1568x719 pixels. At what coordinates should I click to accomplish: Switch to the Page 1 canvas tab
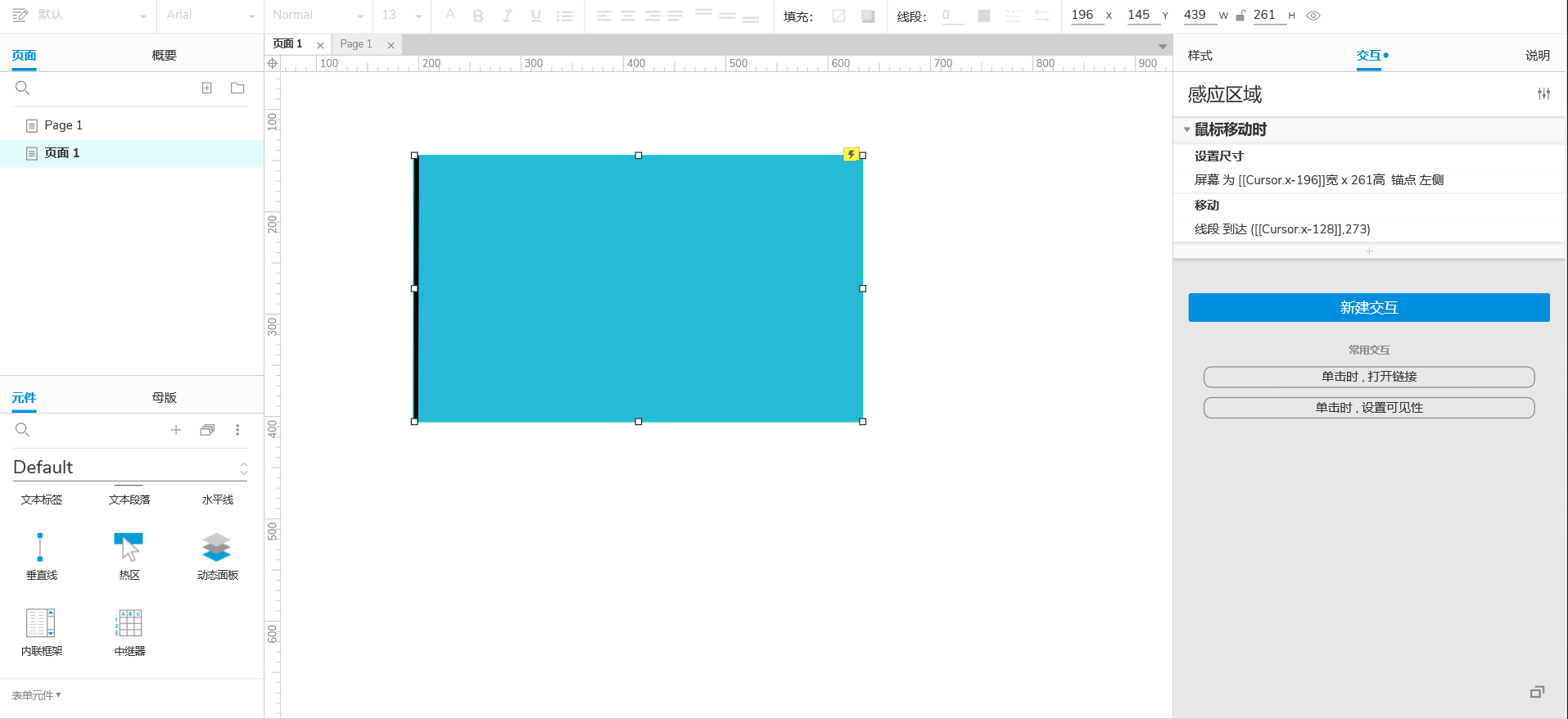click(356, 44)
